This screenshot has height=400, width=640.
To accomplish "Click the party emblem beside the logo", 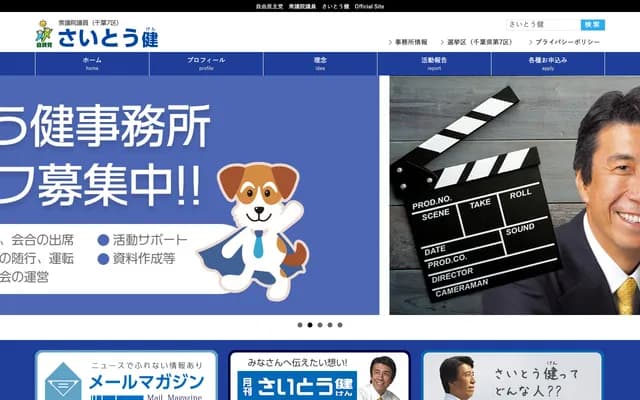I will pos(44,35).
